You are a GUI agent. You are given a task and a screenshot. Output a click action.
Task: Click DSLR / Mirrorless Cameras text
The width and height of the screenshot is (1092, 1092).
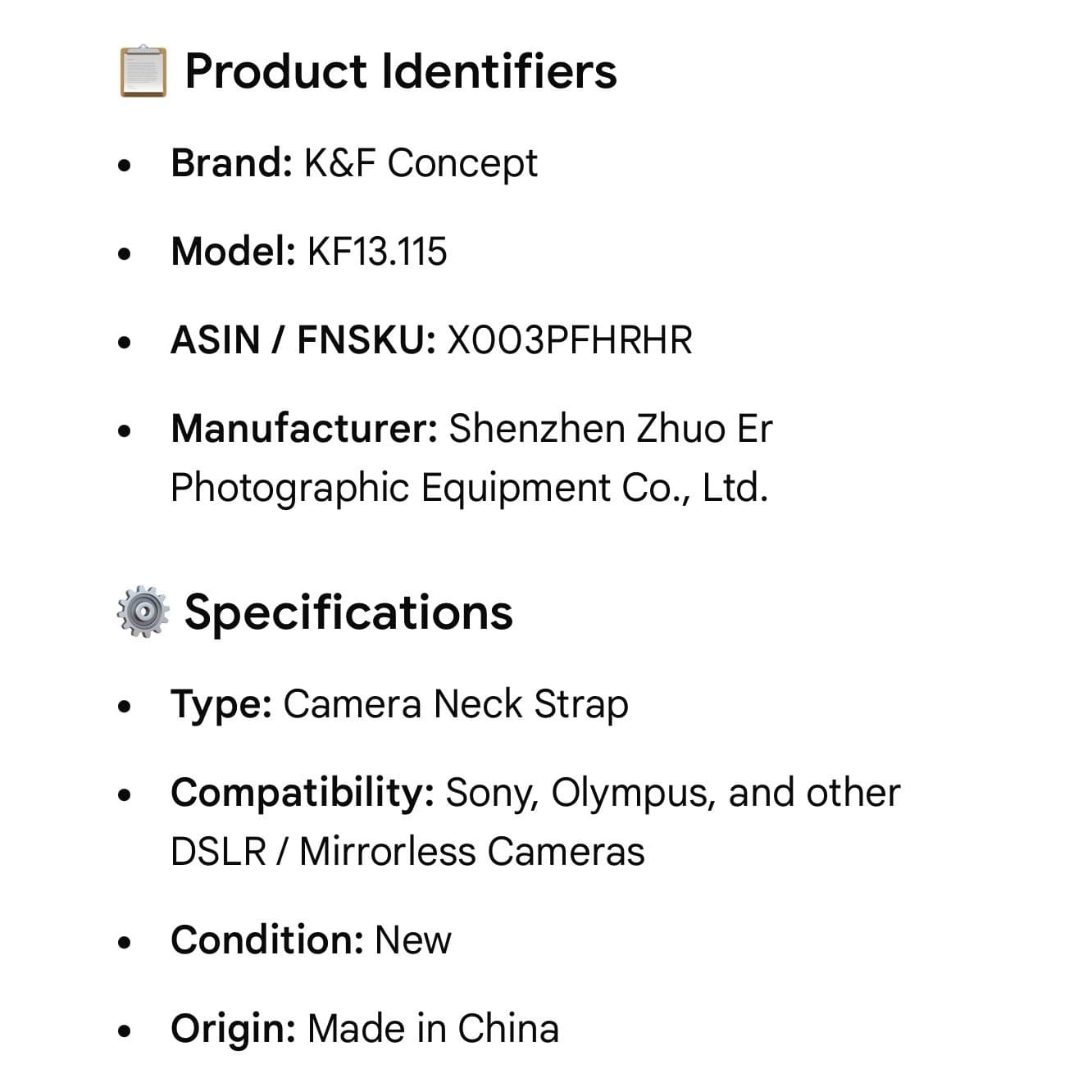pyautogui.click(x=407, y=851)
